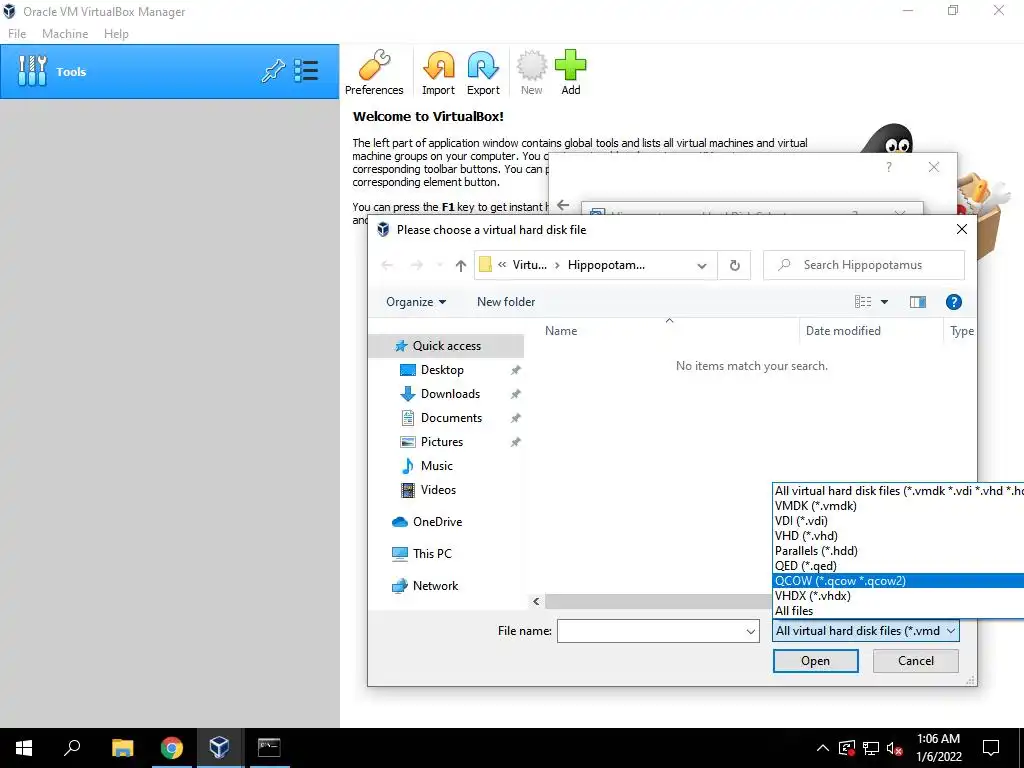Click the help question mark in wizard window

pos(888,167)
